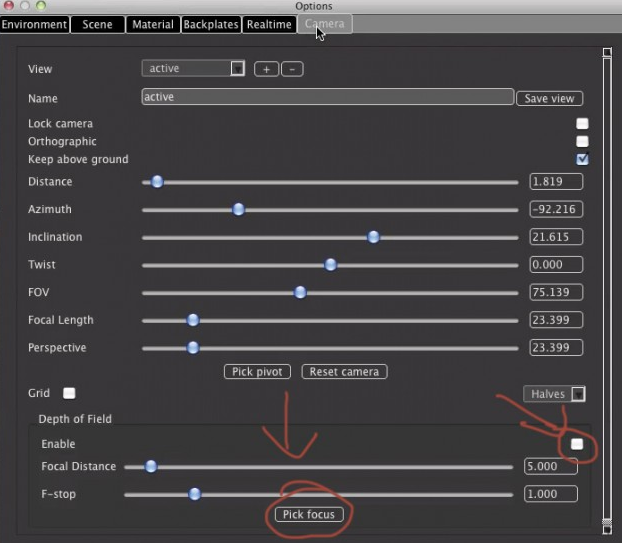The height and width of the screenshot is (543, 622).
Task: Toggle the Orthographic checkbox
Action: point(582,142)
